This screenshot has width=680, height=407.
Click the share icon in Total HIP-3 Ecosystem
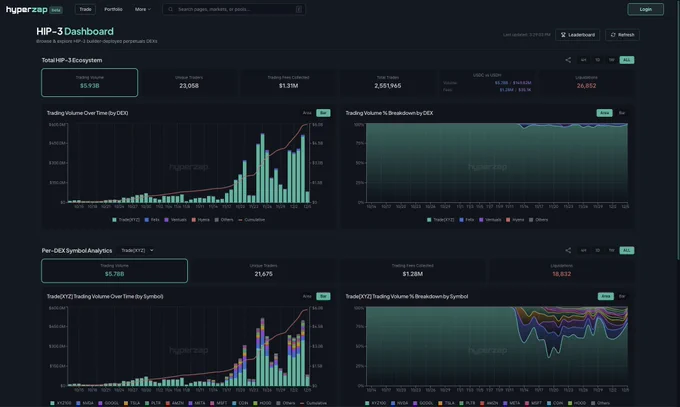(x=568, y=60)
